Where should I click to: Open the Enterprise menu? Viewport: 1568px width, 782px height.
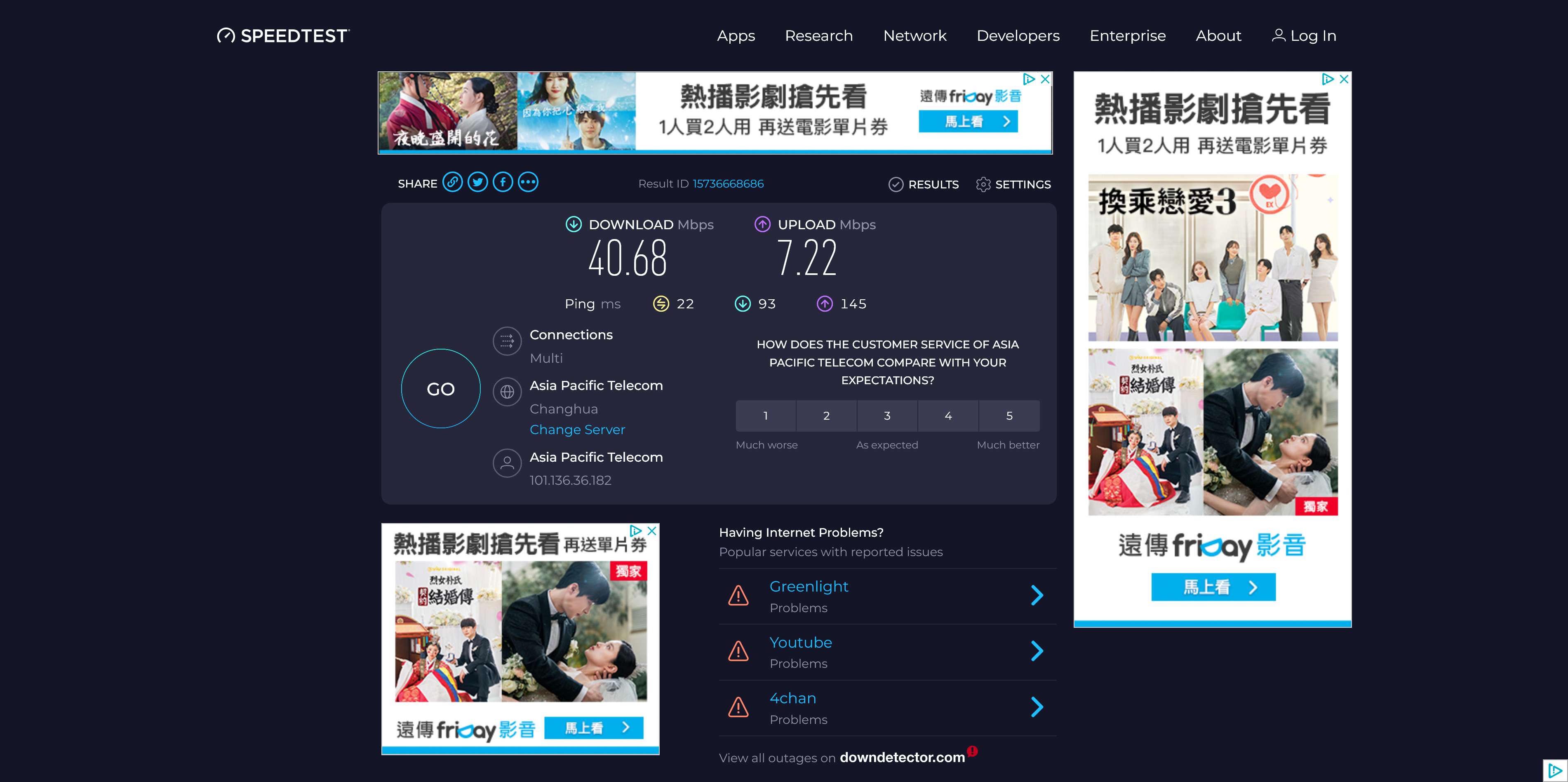pos(1127,36)
